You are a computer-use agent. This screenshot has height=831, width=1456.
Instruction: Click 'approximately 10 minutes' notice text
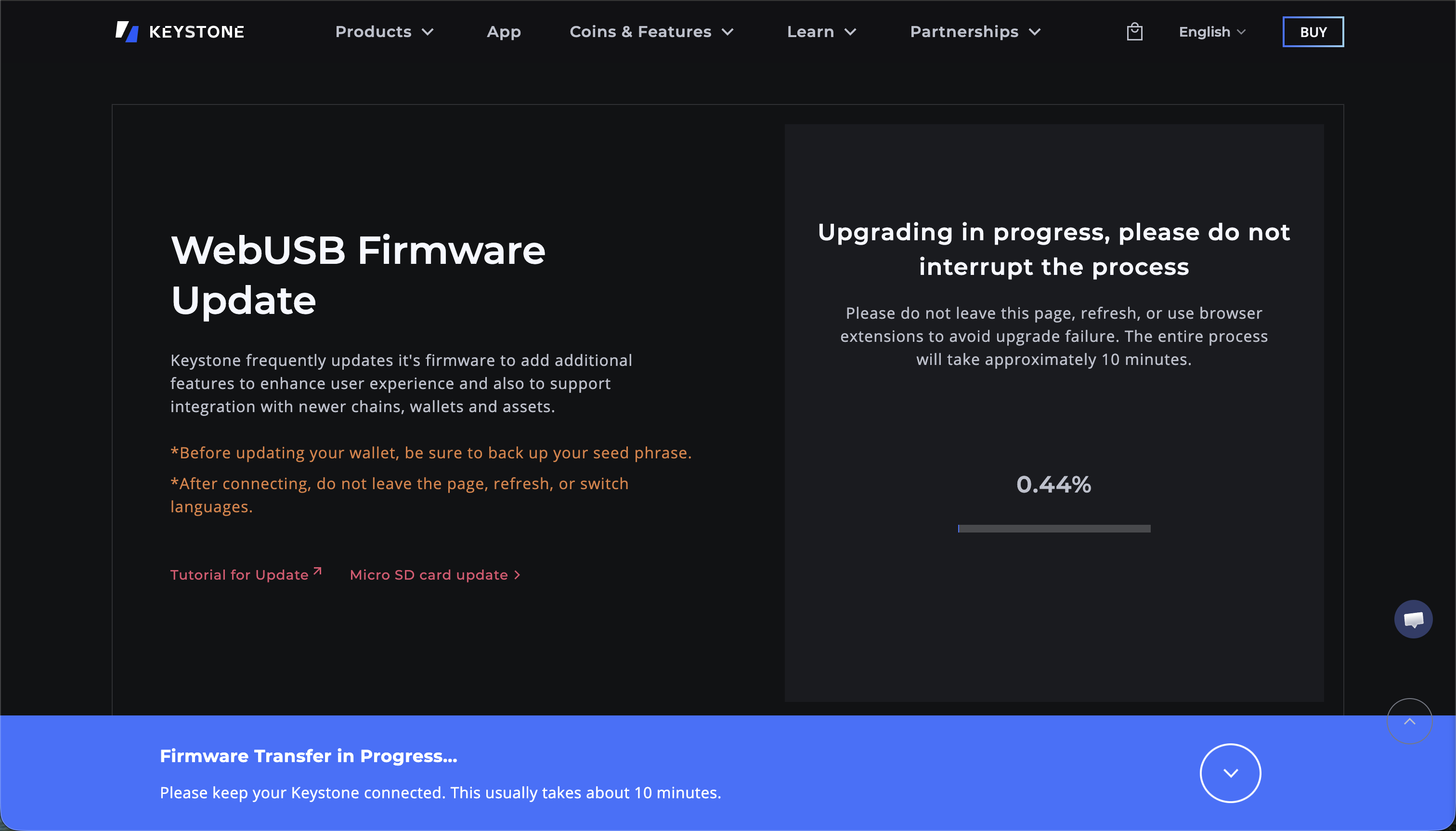point(1053,336)
